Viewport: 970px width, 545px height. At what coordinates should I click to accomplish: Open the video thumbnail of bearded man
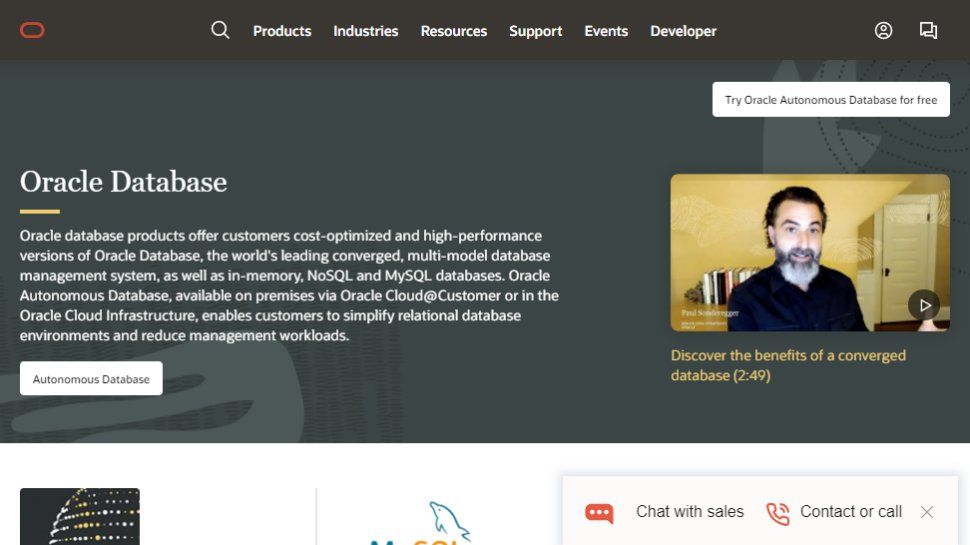[x=810, y=252]
